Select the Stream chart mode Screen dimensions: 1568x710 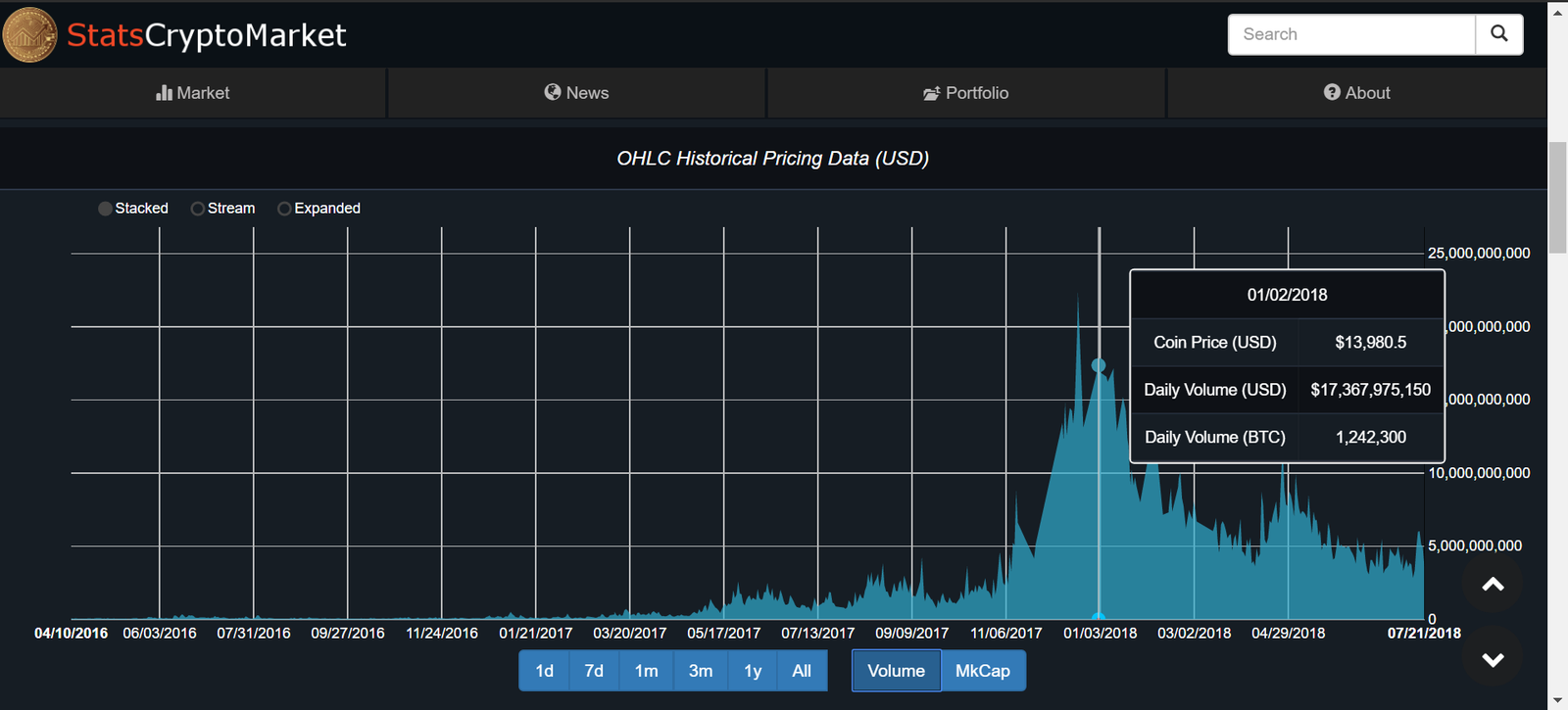(x=198, y=209)
